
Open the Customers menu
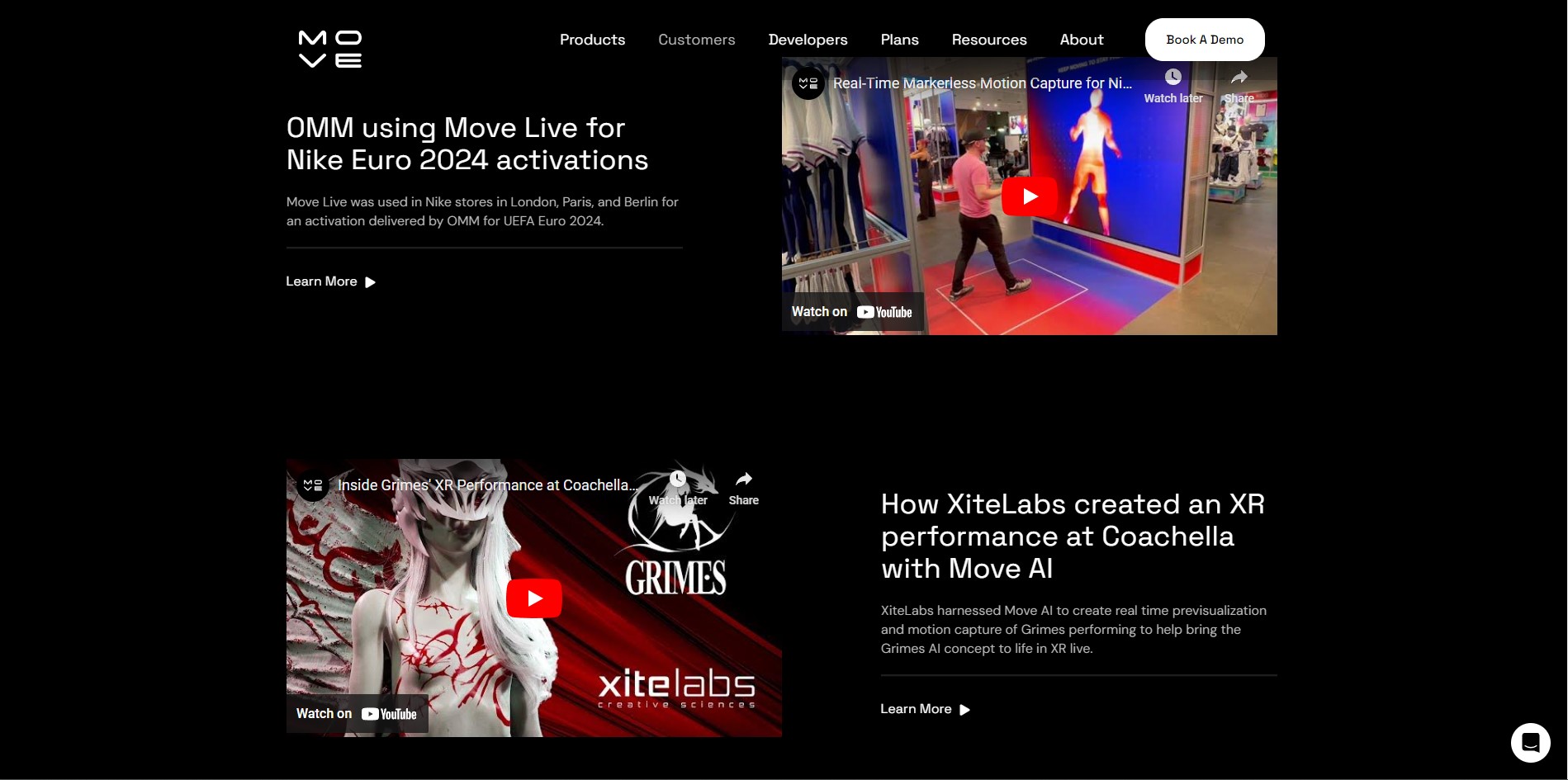click(x=696, y=40)
